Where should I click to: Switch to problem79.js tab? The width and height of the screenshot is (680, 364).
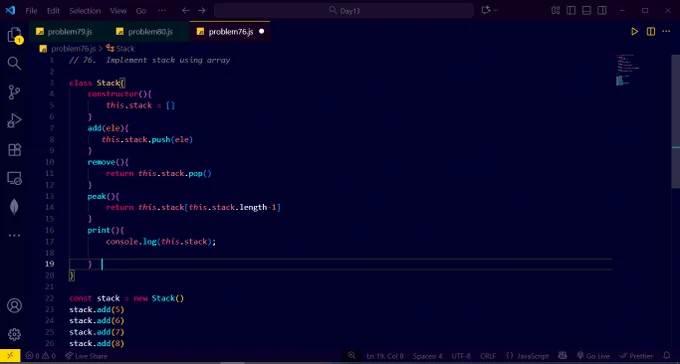coord(69,32)
